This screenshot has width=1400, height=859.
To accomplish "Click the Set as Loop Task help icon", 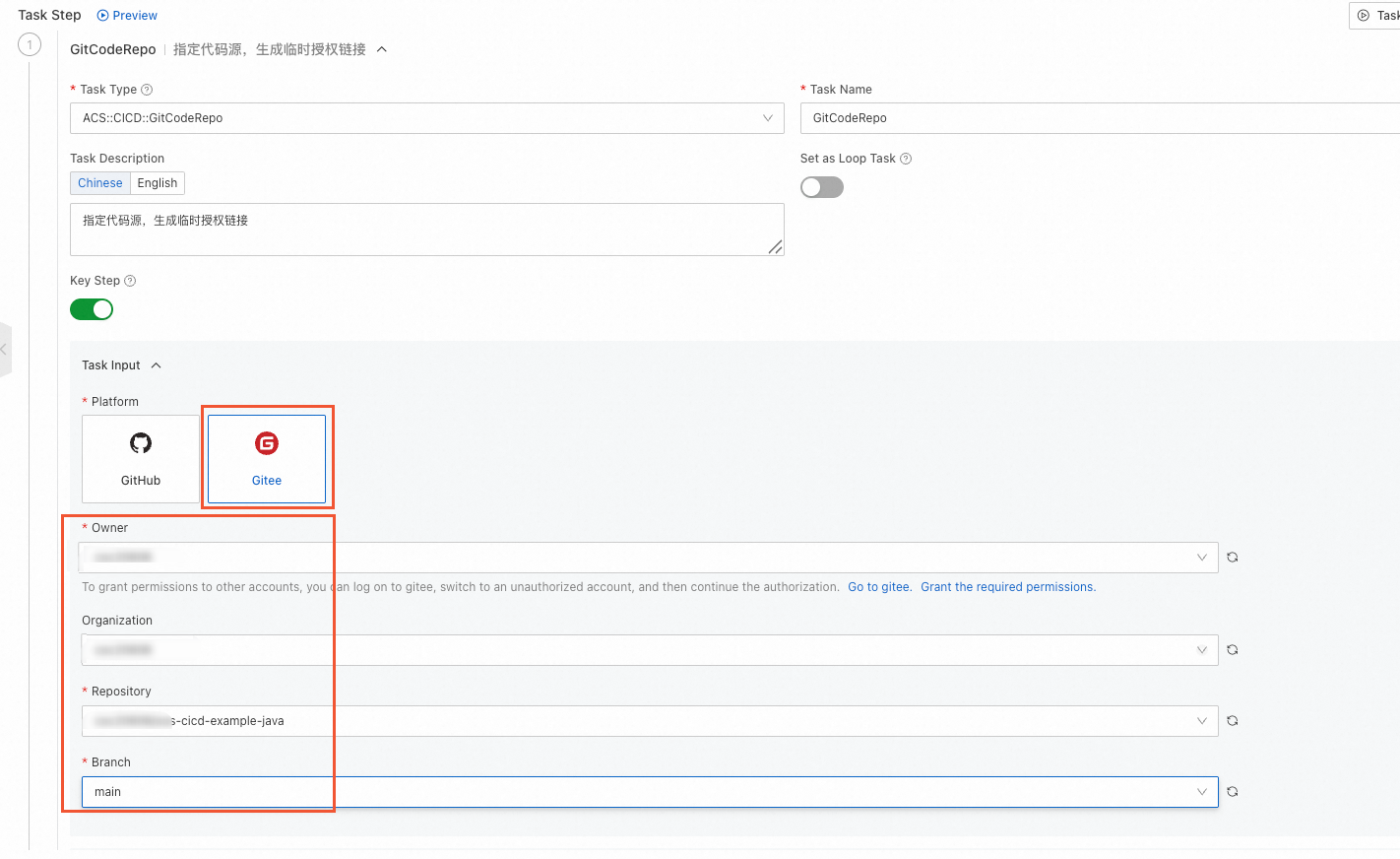I will click(x=906, y=159).
